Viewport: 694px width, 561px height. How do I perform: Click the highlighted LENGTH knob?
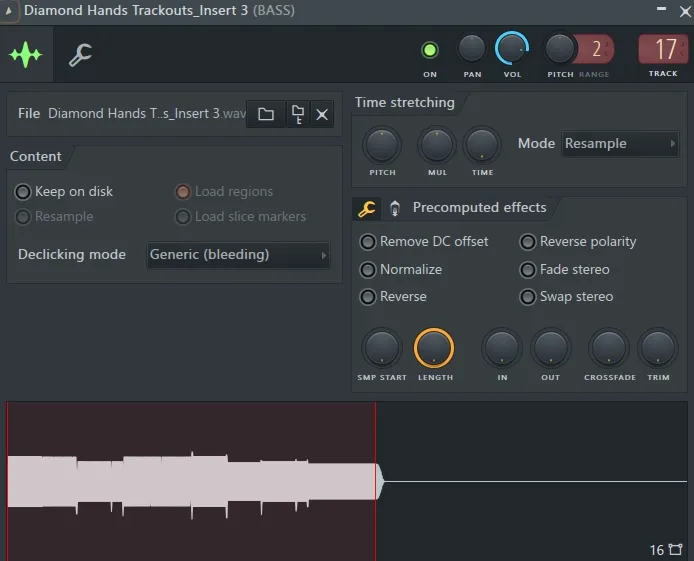pos(434,348)
